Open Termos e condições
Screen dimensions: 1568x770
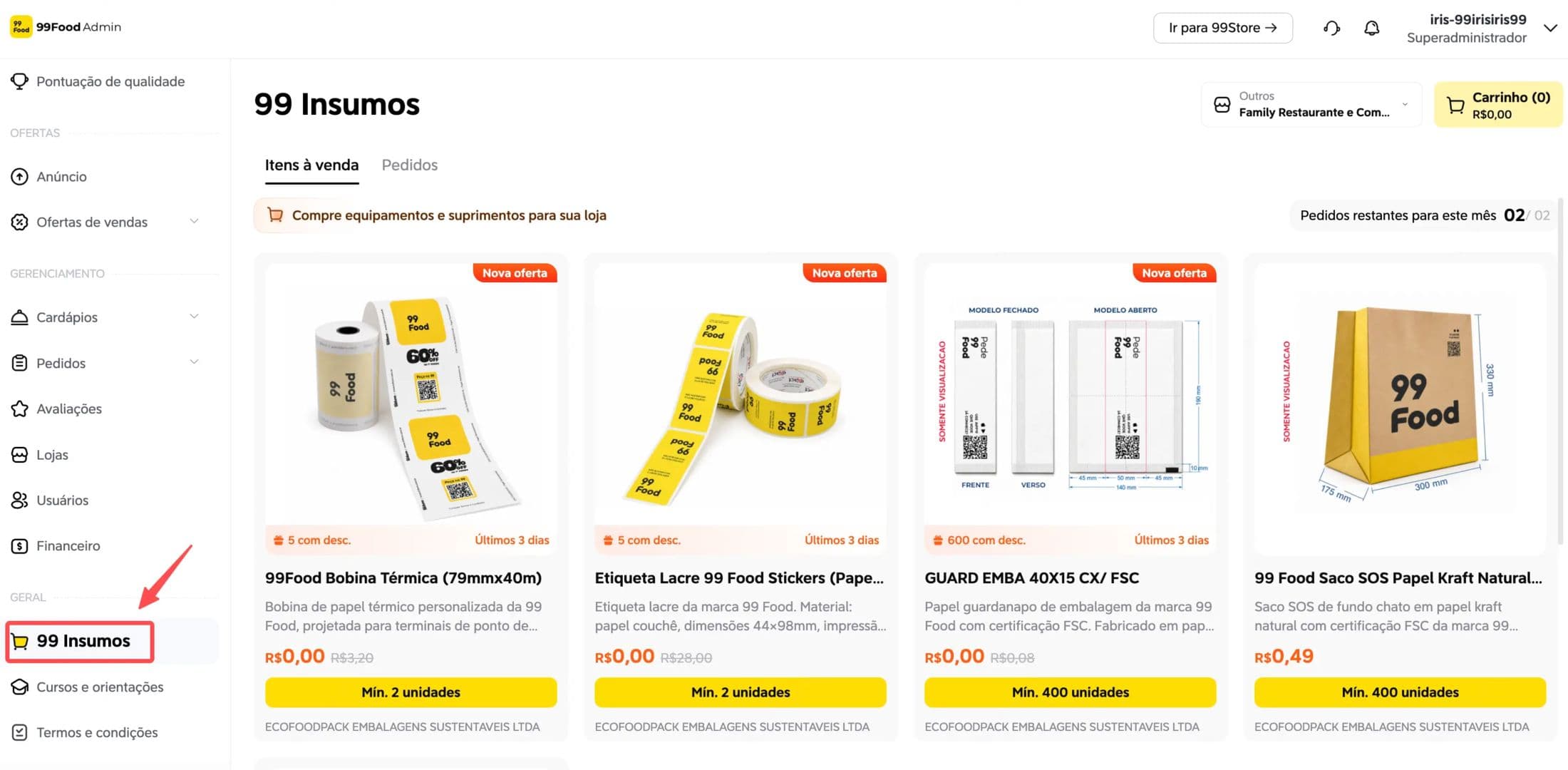97,733
